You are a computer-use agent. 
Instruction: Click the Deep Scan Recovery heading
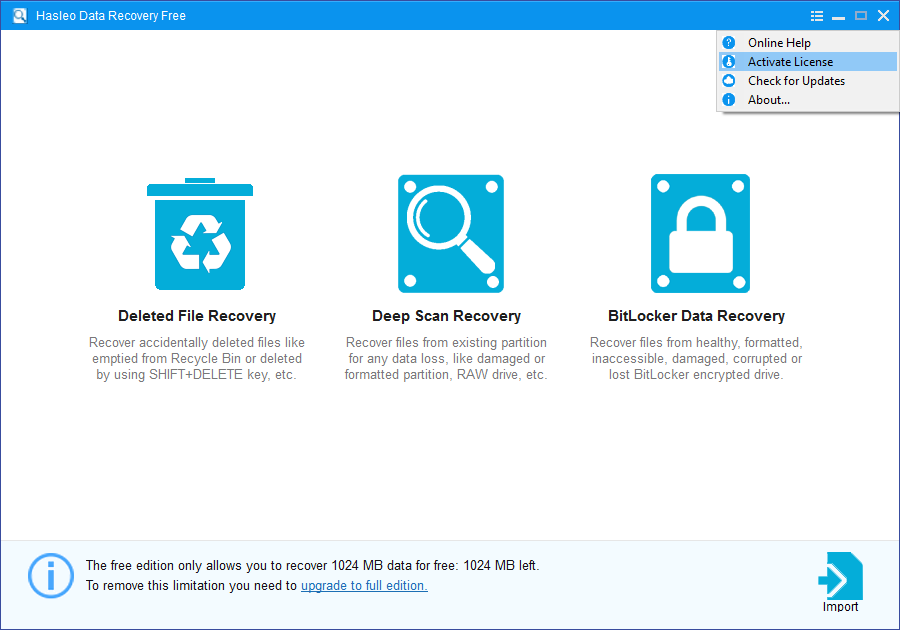[x=447, y=316]
